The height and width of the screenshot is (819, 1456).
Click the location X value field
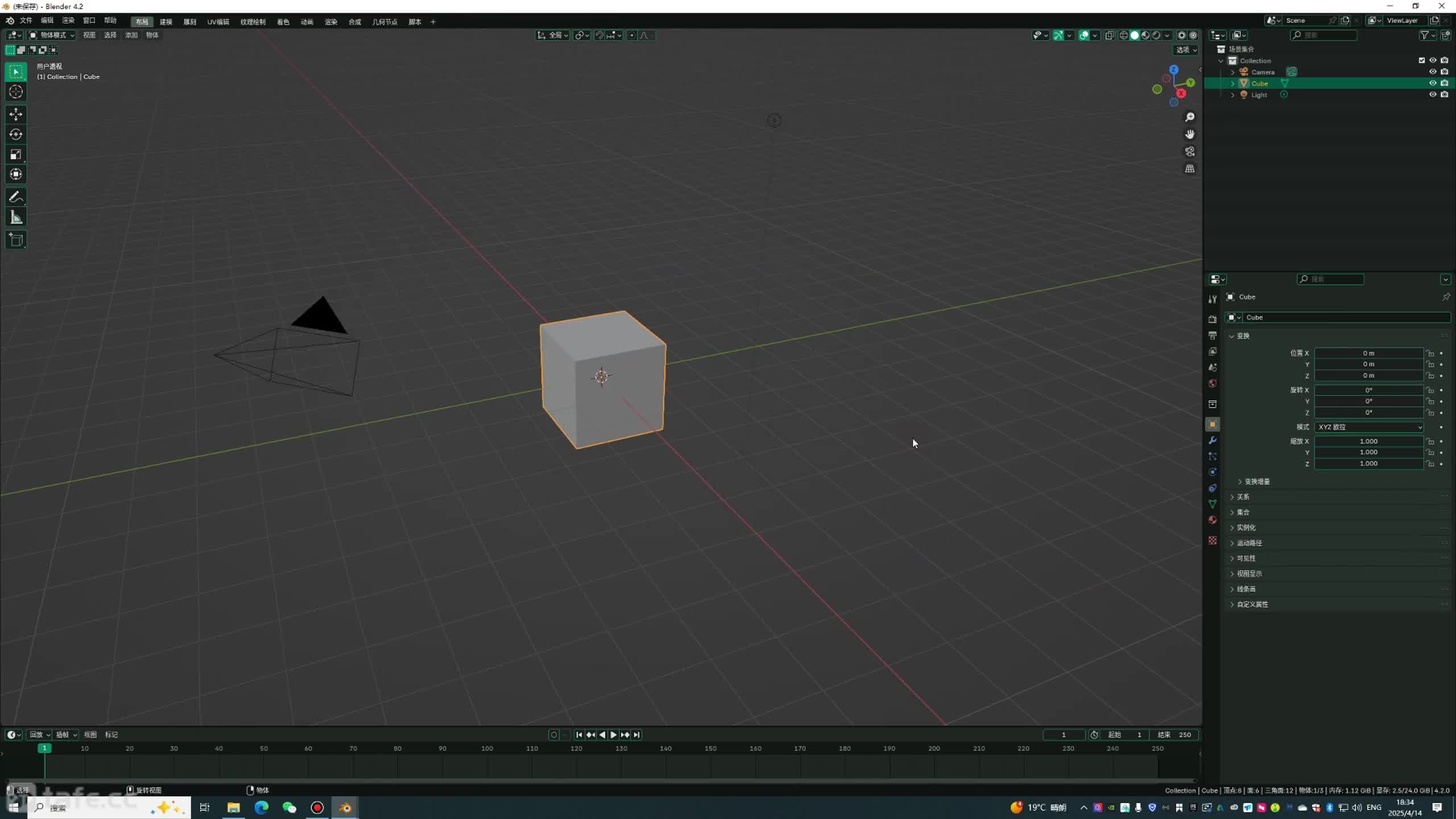[x=1368, y=353]
